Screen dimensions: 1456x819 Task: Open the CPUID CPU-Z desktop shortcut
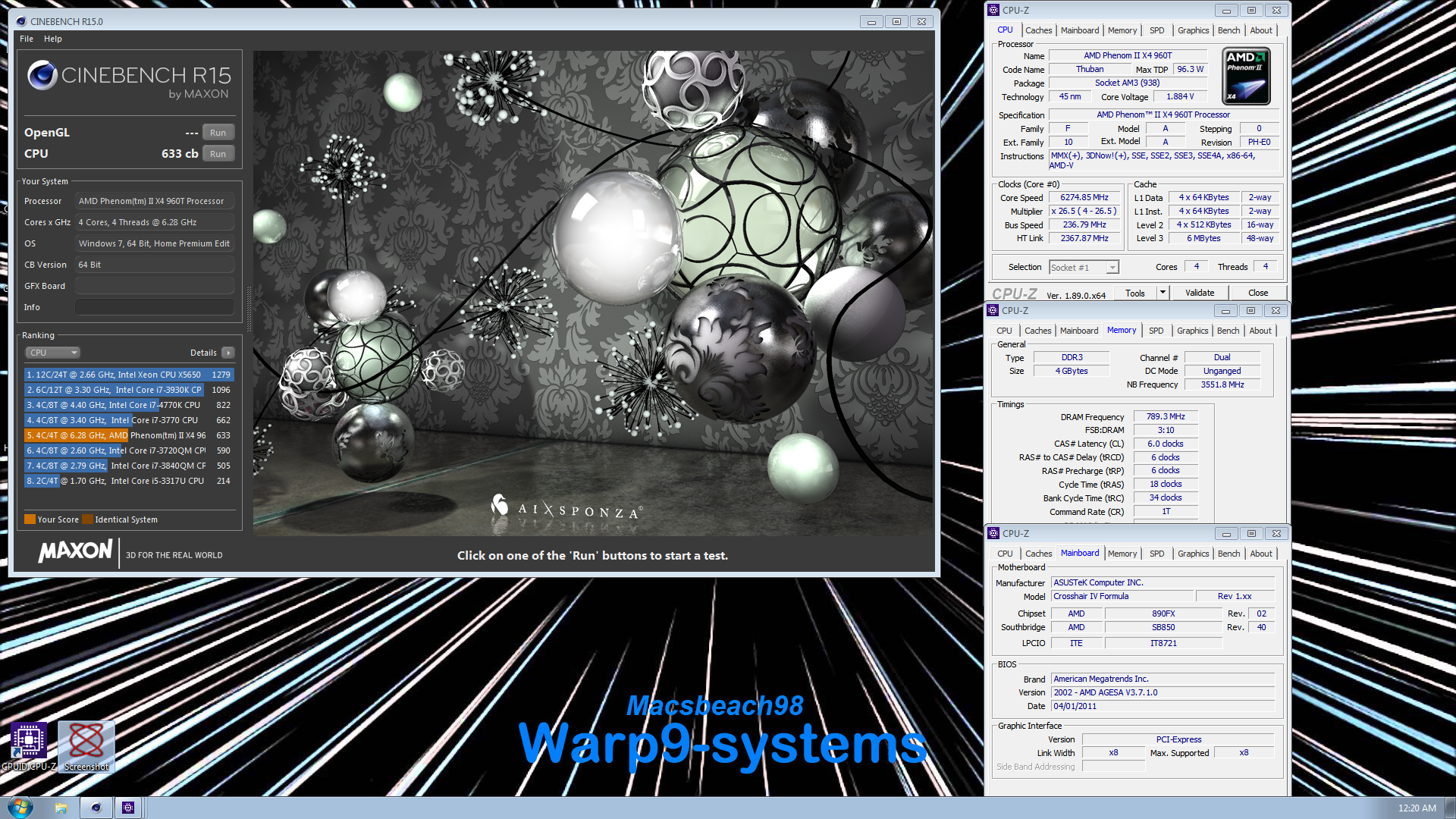pyautogui.click(x=29, y=746)
